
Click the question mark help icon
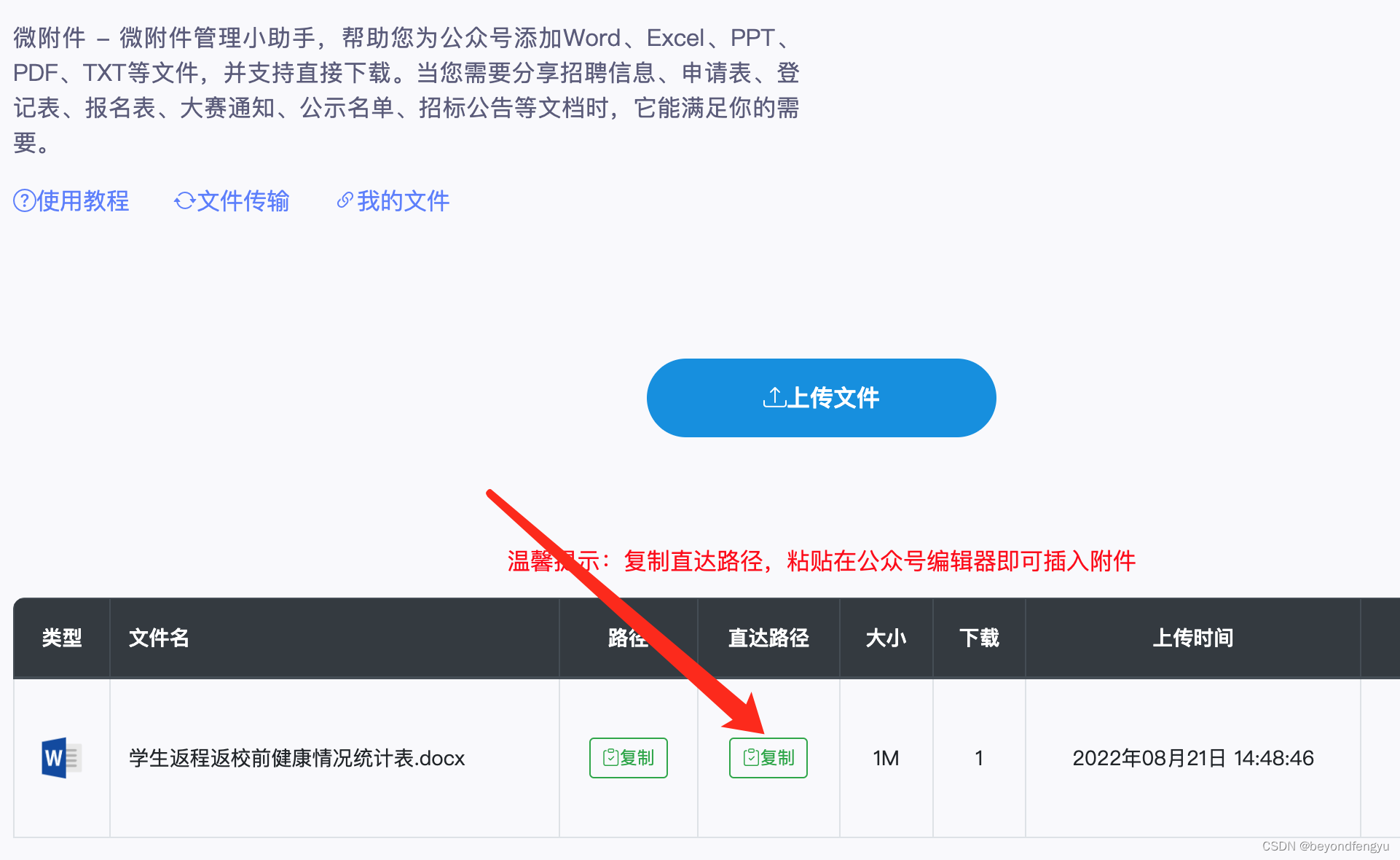tap(25, 200)
